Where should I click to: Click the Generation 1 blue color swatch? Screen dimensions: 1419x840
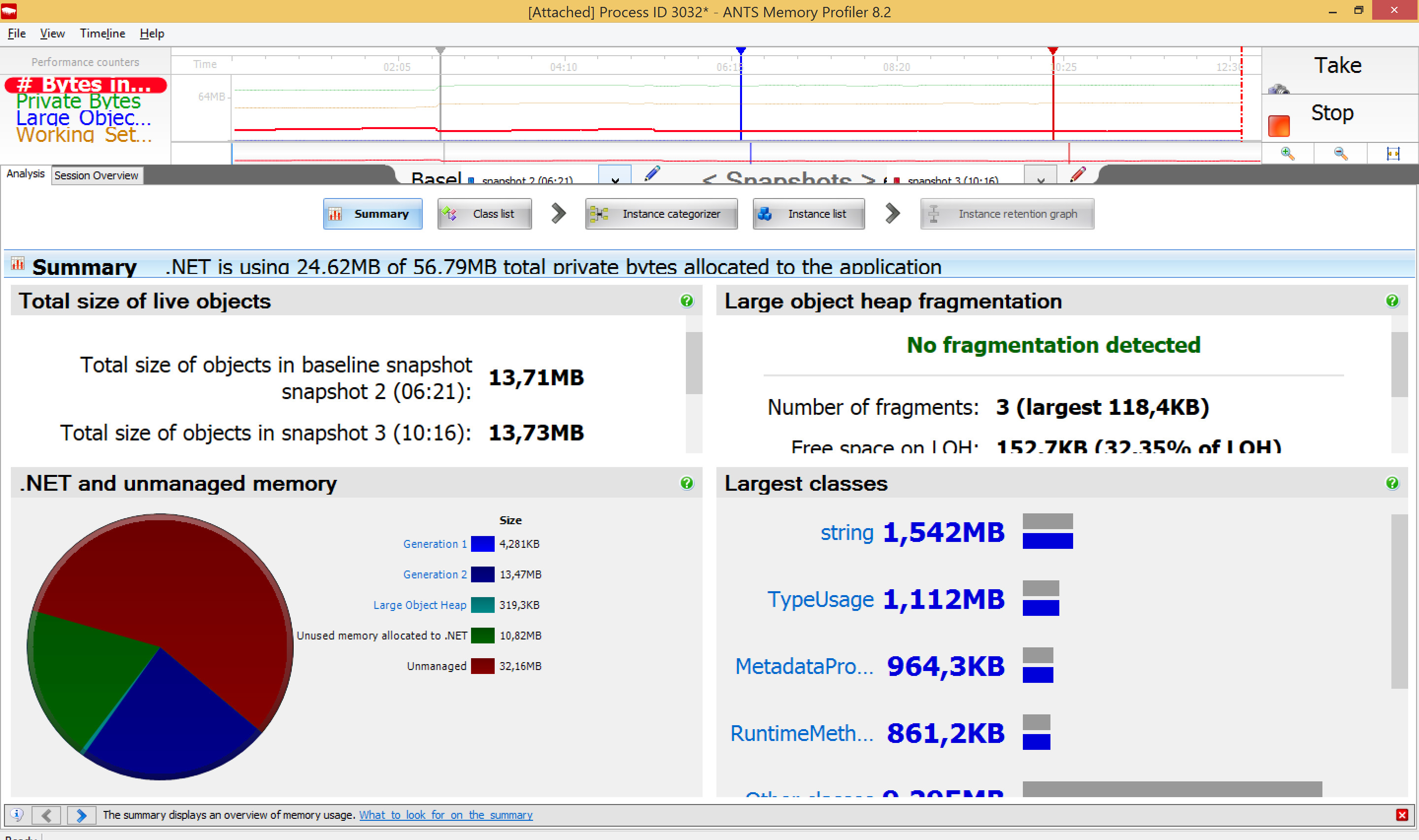click(482, 544)
